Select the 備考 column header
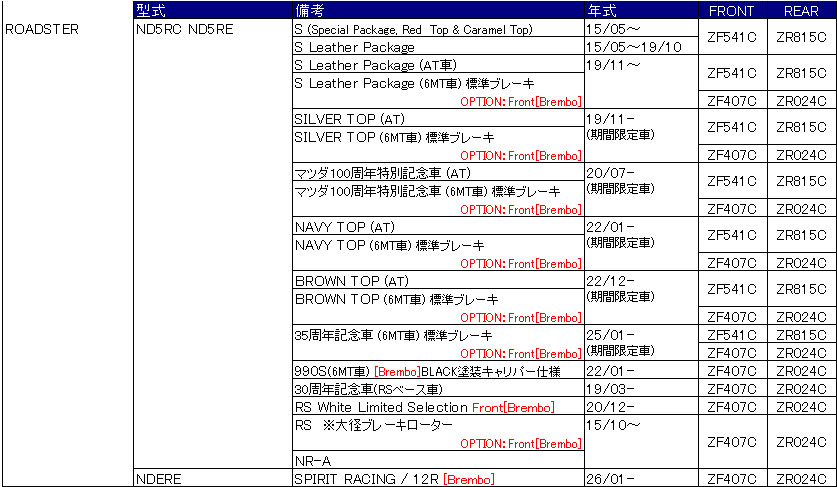 [310, 10]
